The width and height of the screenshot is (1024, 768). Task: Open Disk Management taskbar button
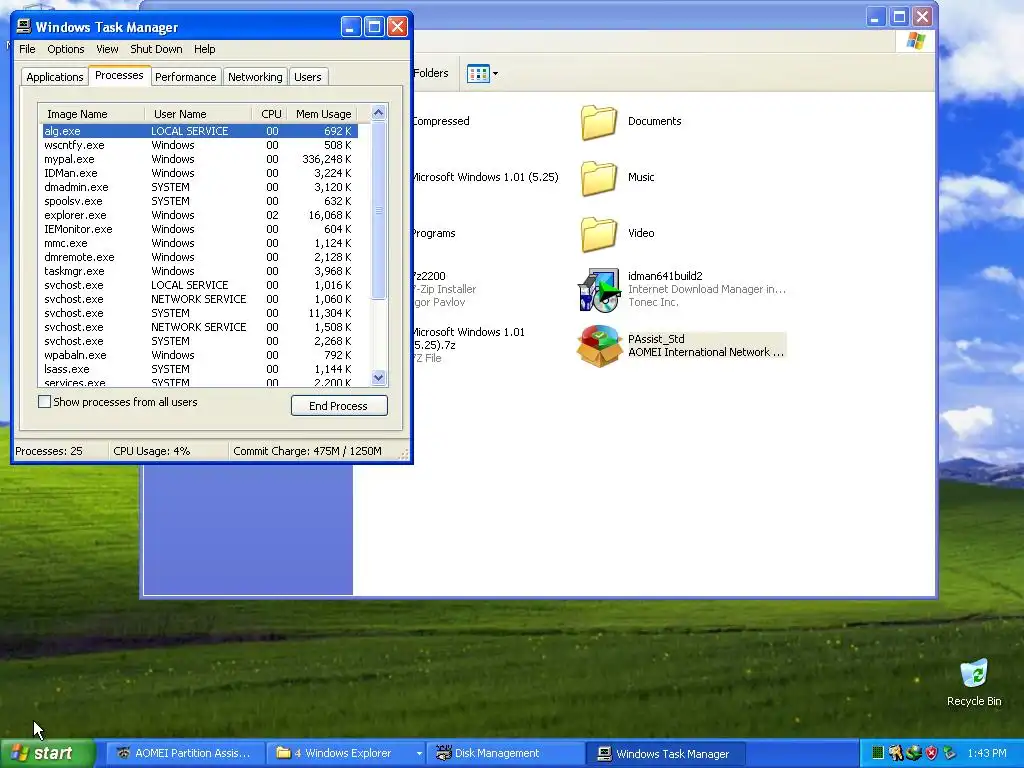pyautogui.click(x=505, y=753)
